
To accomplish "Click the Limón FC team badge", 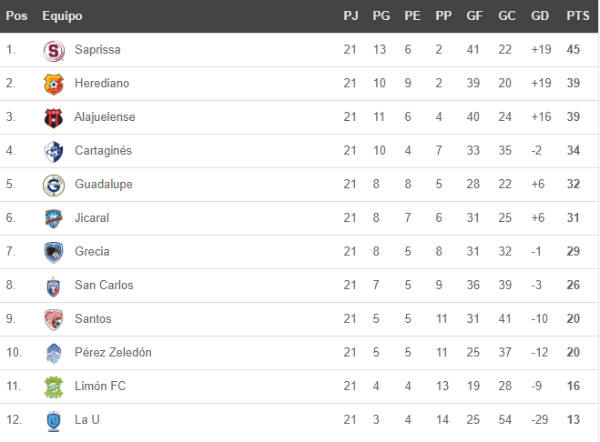I will 54,387.
